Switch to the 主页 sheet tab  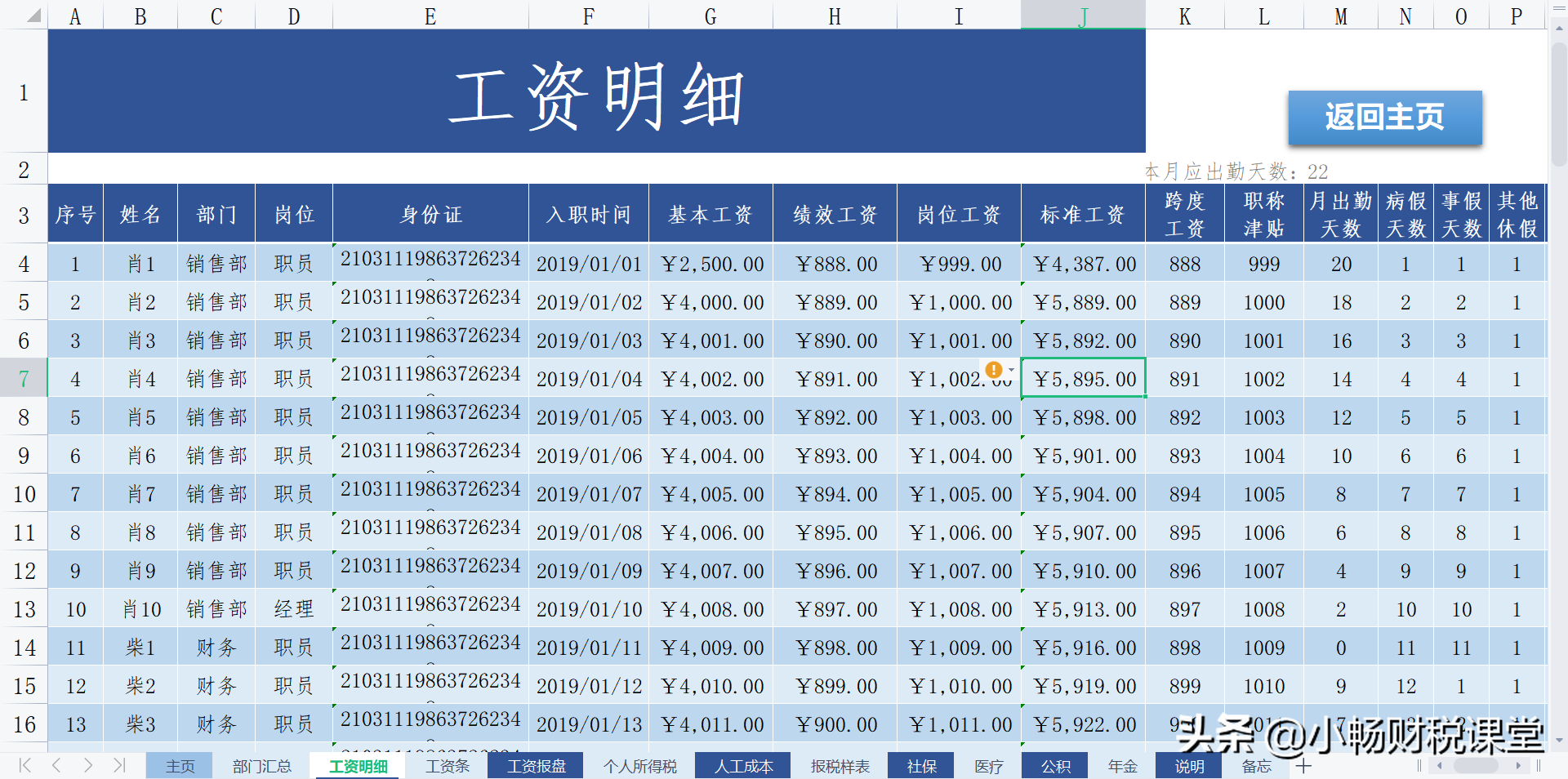coord(180,766)
